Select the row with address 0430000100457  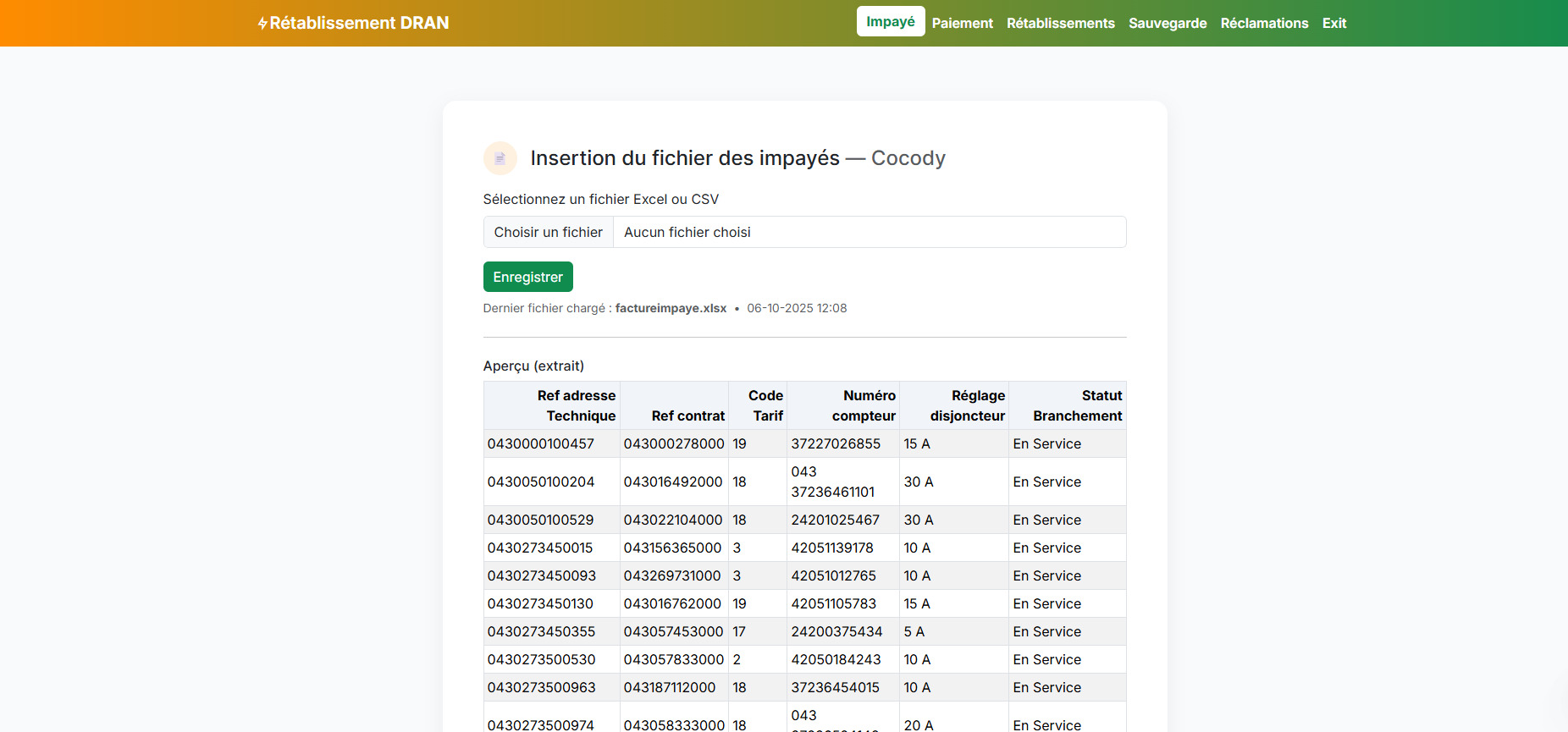coord(540,443)
